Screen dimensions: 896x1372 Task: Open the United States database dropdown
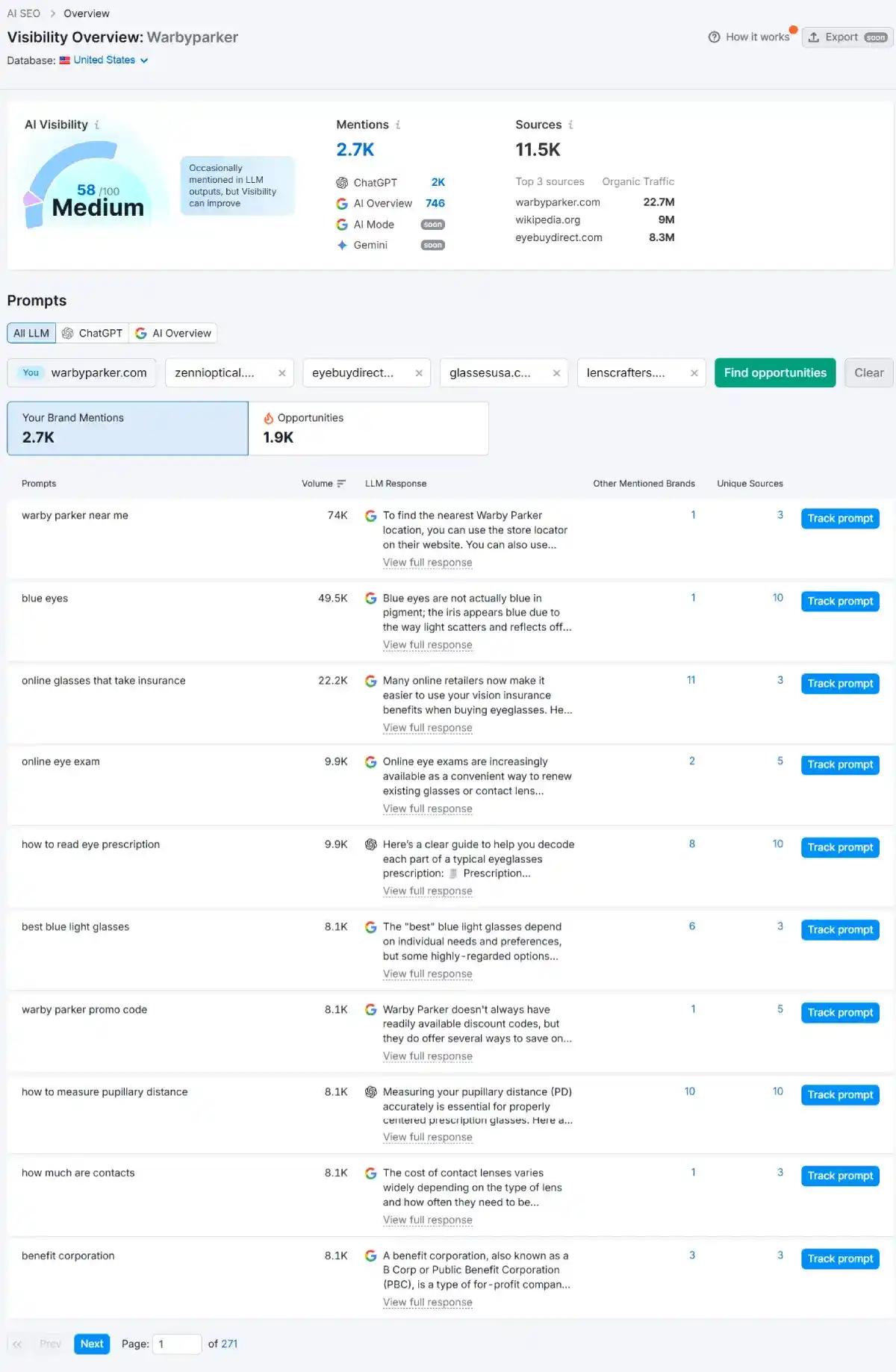coord(111,60)
